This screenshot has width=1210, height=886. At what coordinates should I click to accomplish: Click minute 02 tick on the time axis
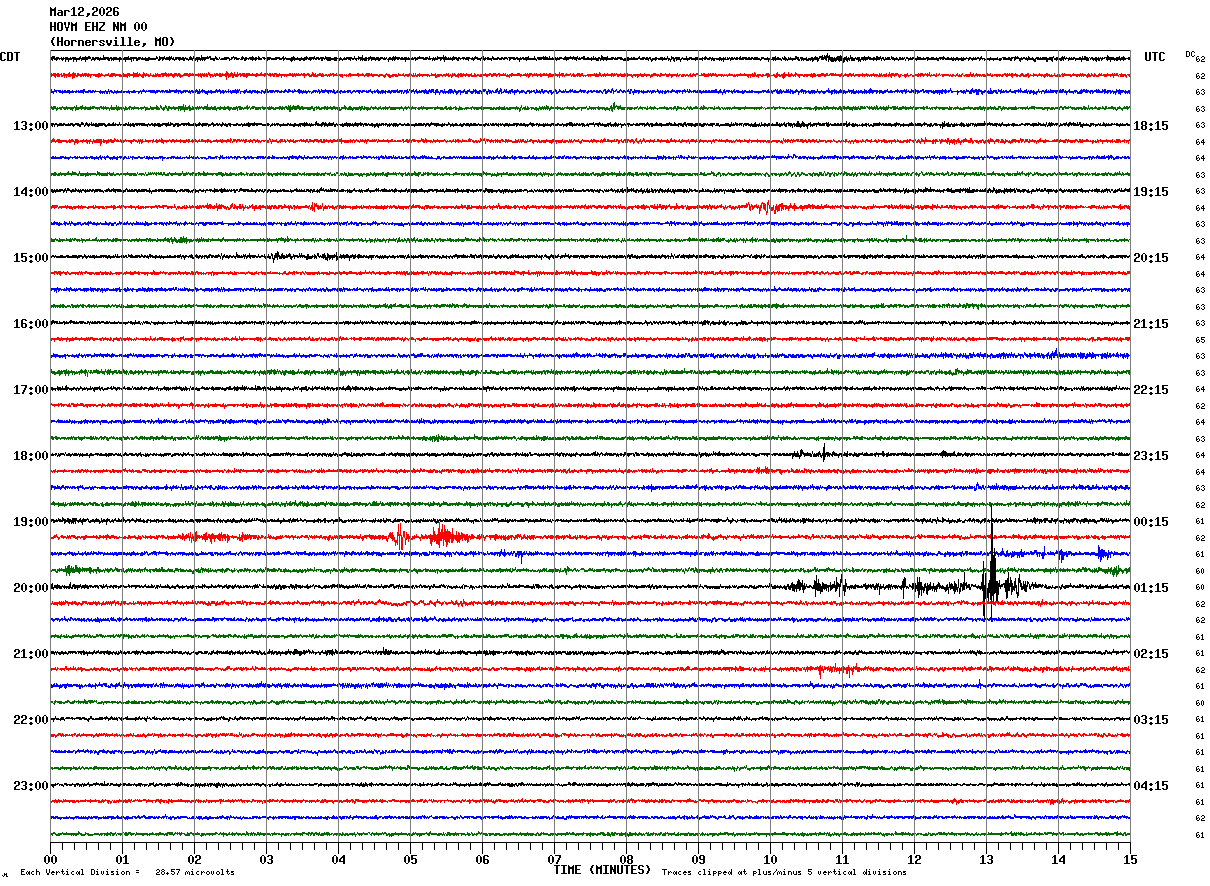(194, 859)
